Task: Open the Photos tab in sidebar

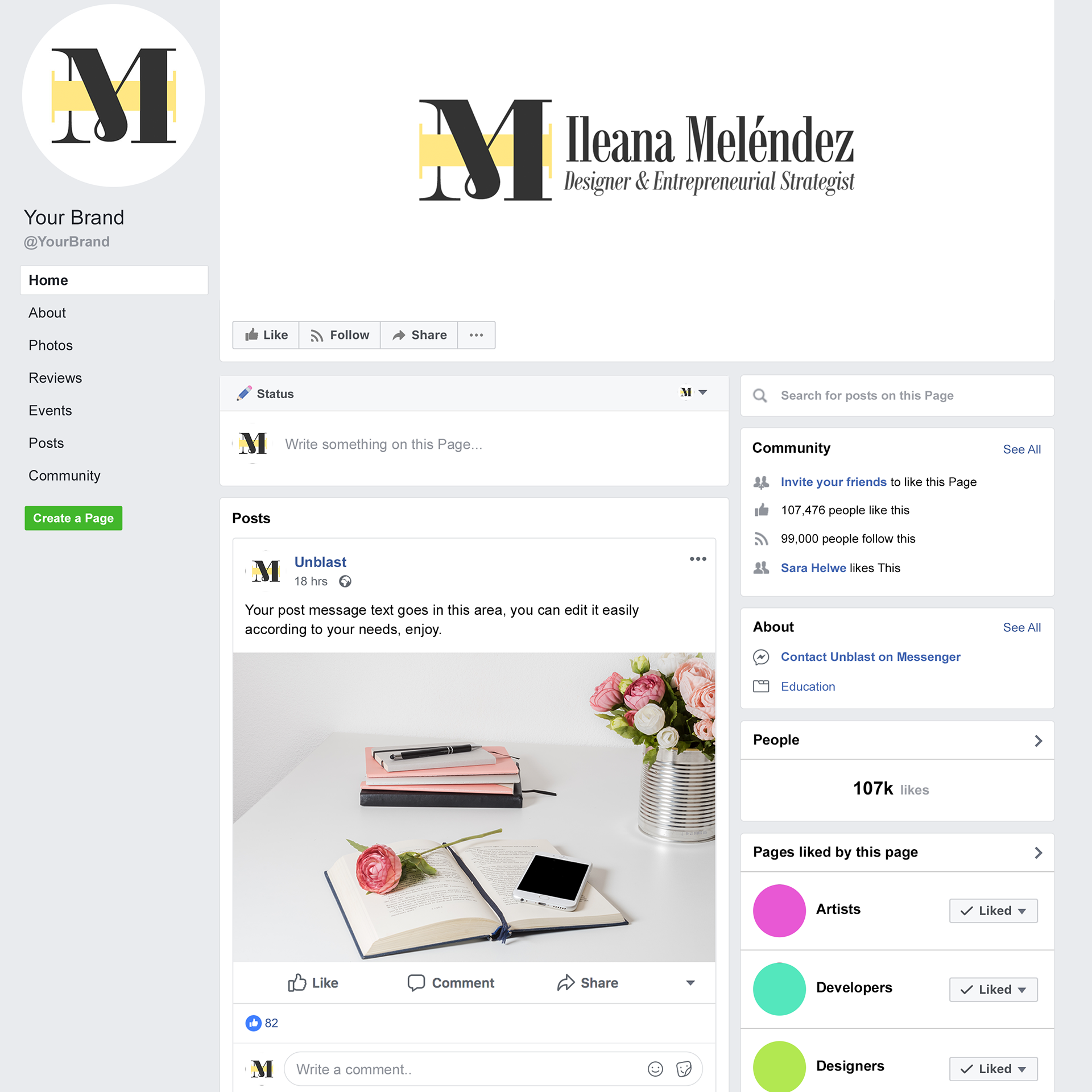Action: [51, 345]
